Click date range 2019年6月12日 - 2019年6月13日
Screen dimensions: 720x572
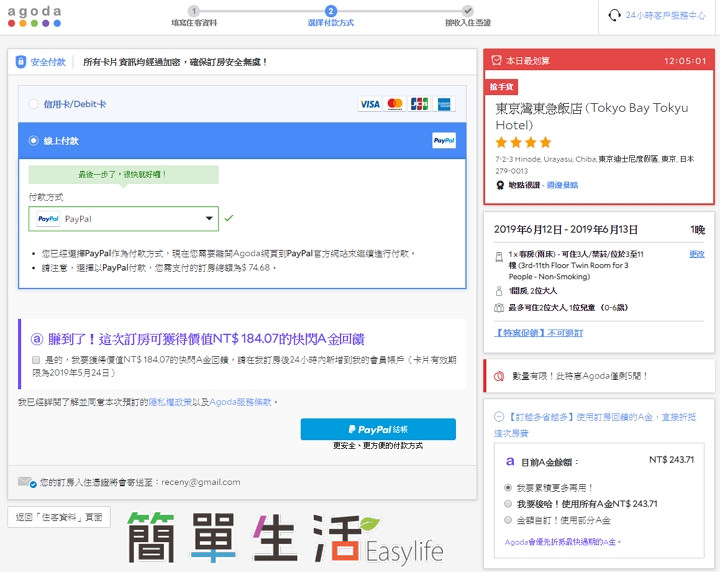coord(566,230)
